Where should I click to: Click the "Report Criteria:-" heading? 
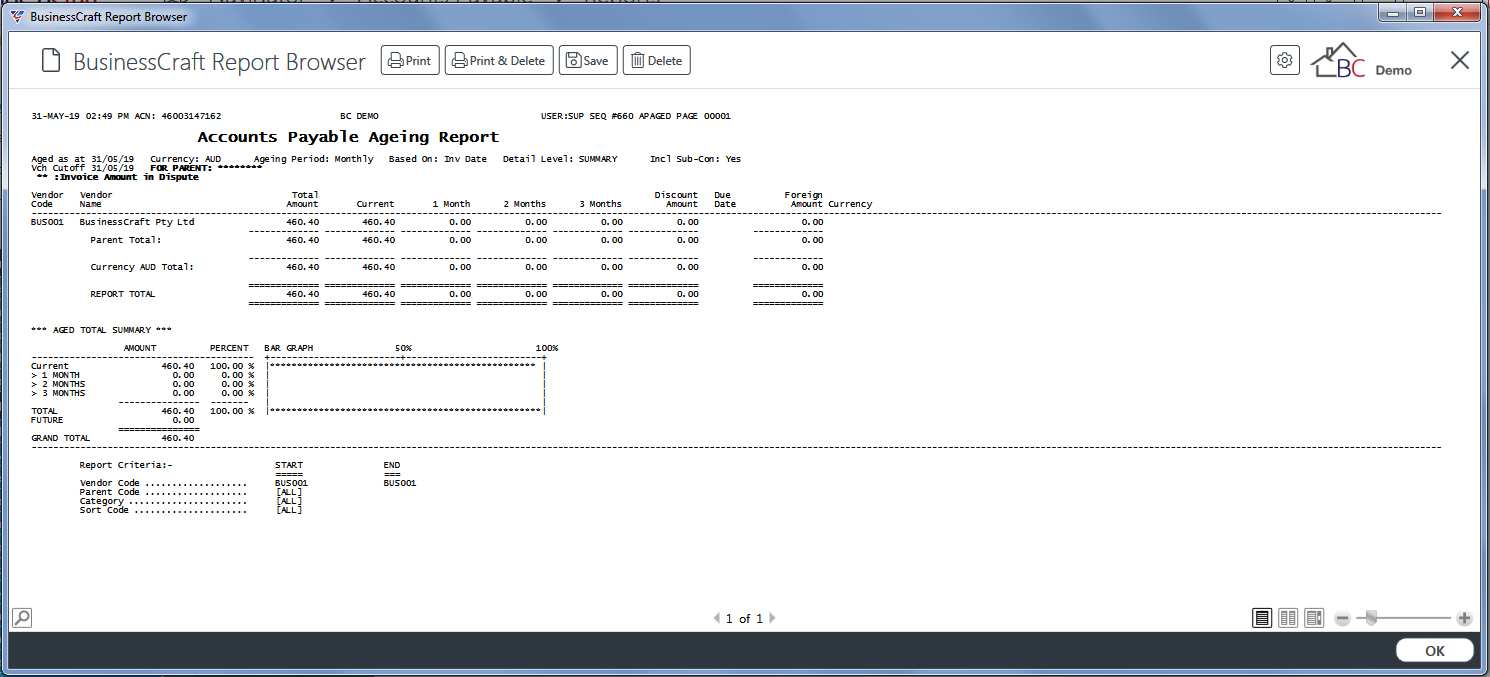[126, 465]
